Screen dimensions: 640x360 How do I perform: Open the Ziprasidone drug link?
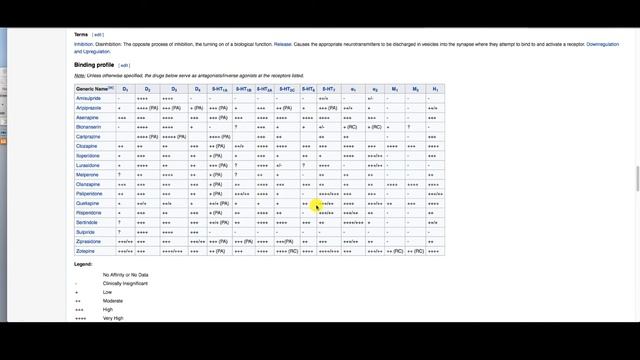(89, 242)
